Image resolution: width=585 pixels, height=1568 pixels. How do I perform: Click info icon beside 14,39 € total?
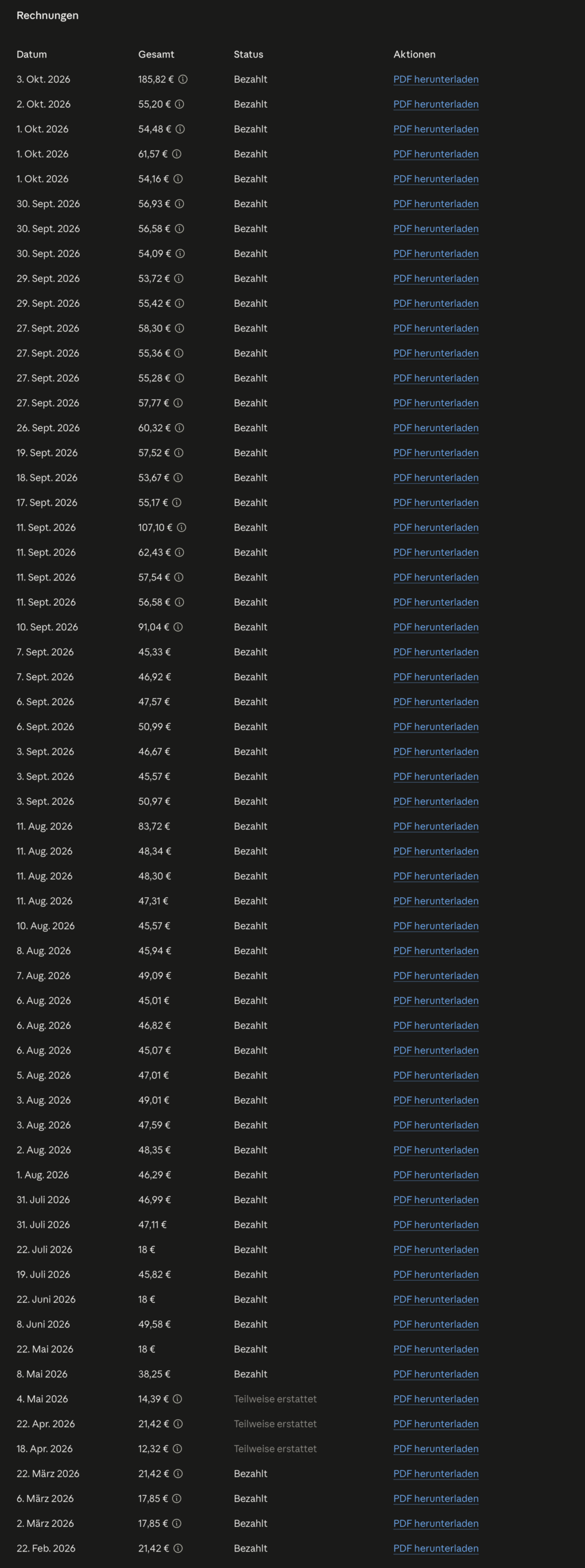(x=178, y=1399)
